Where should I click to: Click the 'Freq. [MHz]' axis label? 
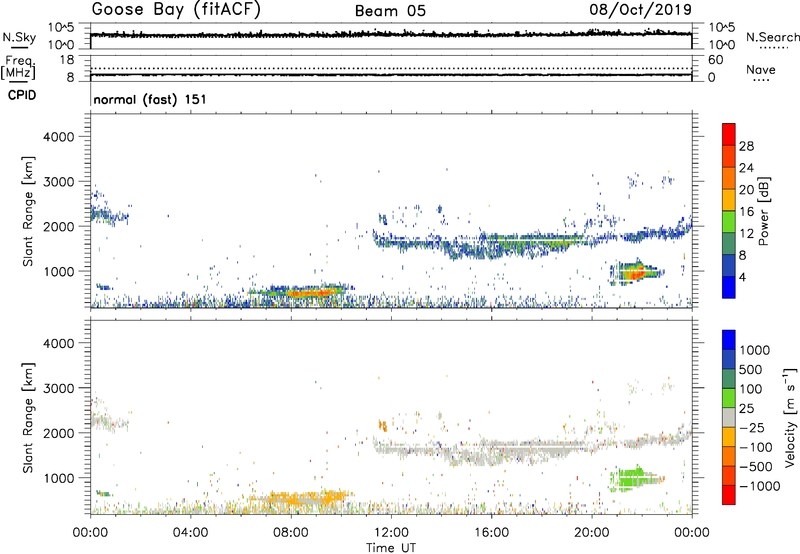18,68
